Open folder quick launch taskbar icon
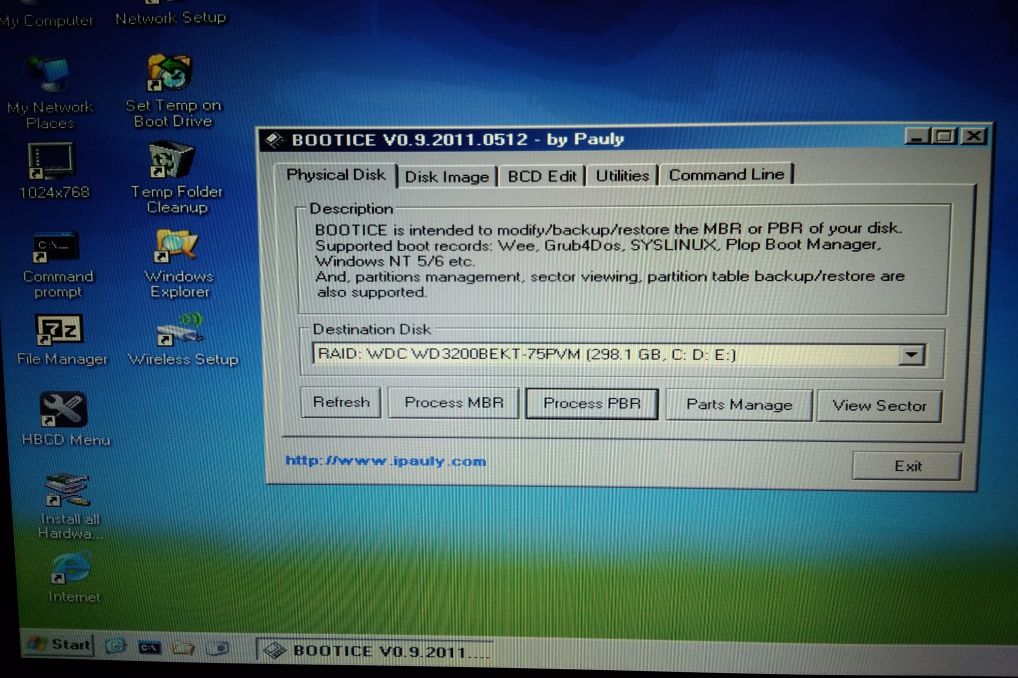This screenshot has width=1018, height=678. [x=184, y=647]
